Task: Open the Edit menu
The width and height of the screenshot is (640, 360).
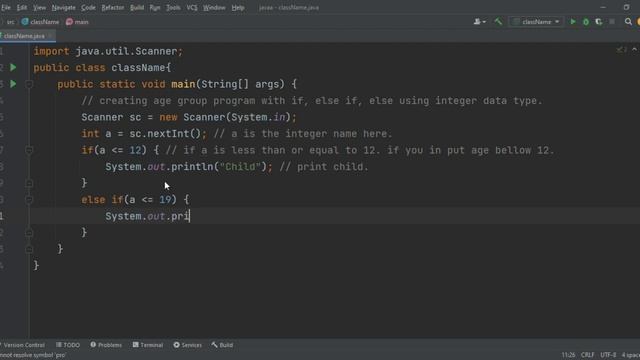Action: (22, 7)
